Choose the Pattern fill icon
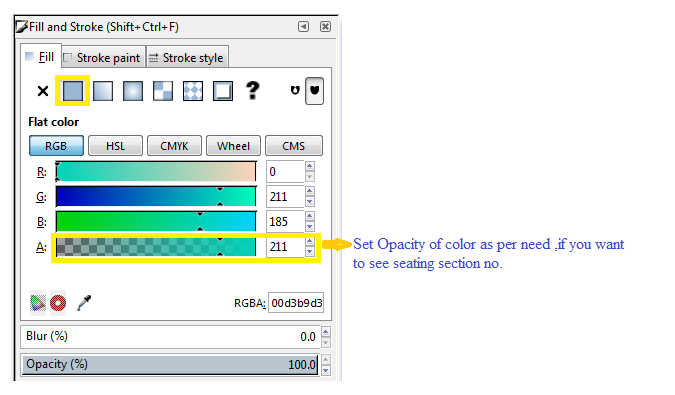The image size is (675, 395). [x=163, y=91]
